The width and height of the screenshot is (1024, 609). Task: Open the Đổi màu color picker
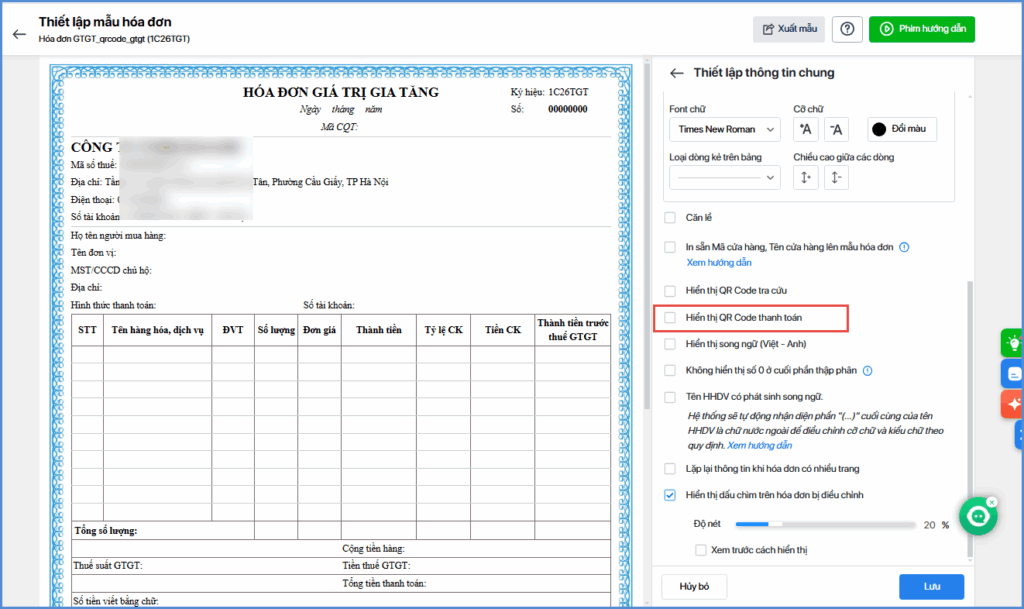click(901, 129)
